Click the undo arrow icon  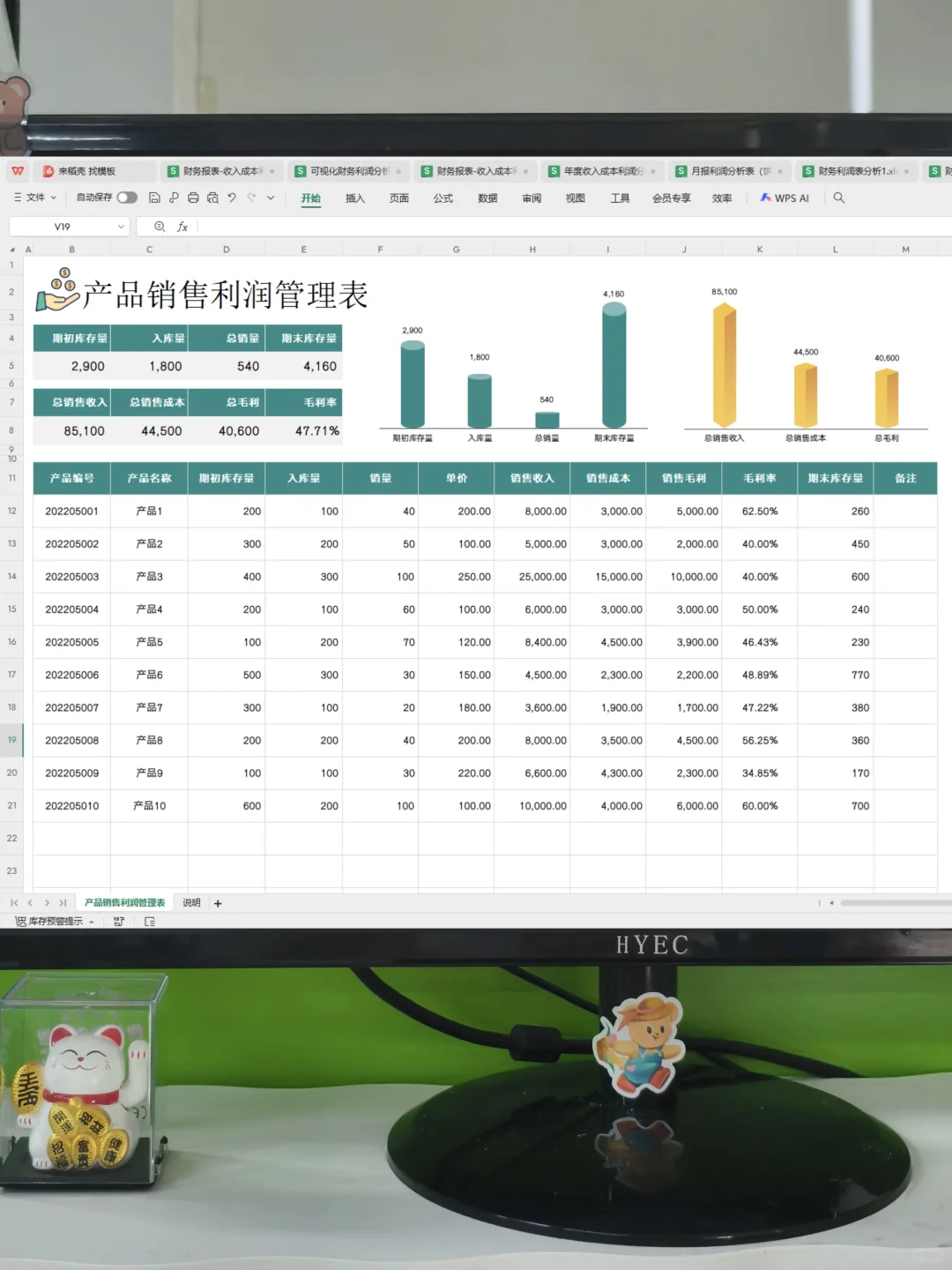click(x=232, y=198)
